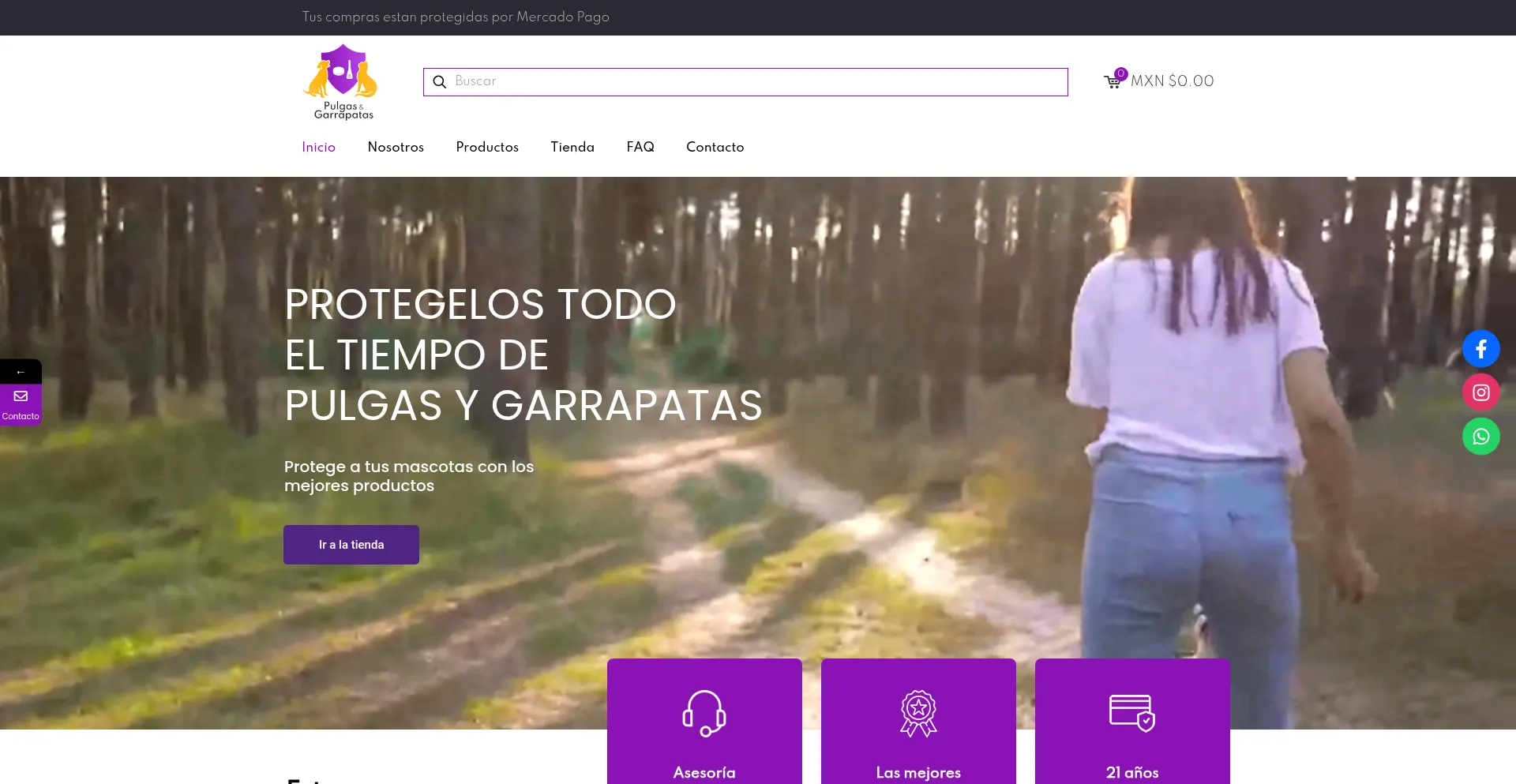The height and width of the screenshot is (784, 1516).
Task: Open the FAQ page
Action: (x=640, y=147)
